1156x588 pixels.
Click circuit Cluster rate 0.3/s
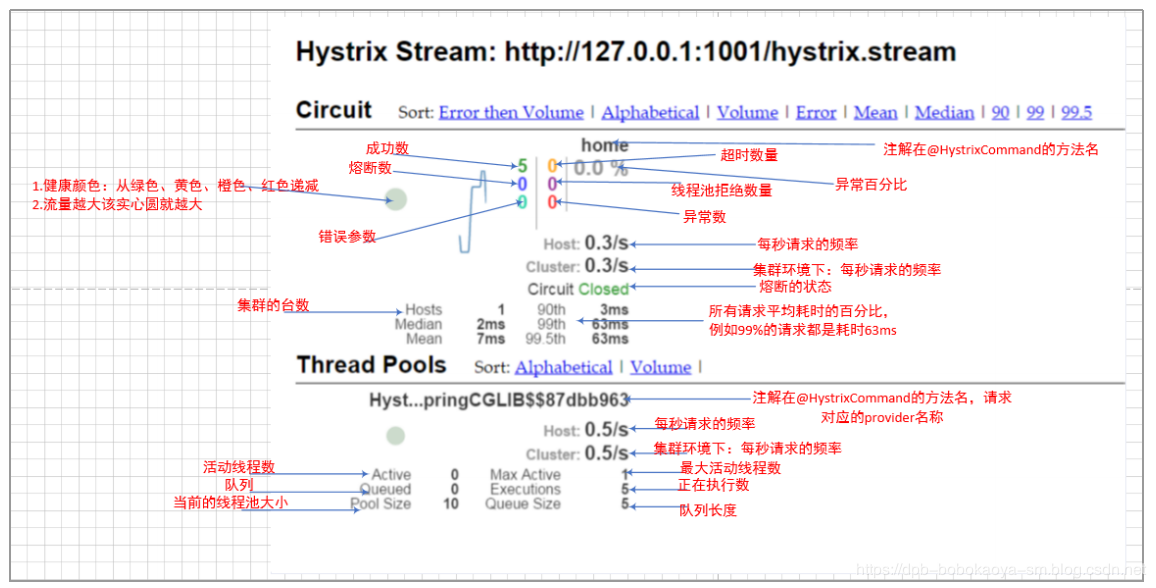607,265
